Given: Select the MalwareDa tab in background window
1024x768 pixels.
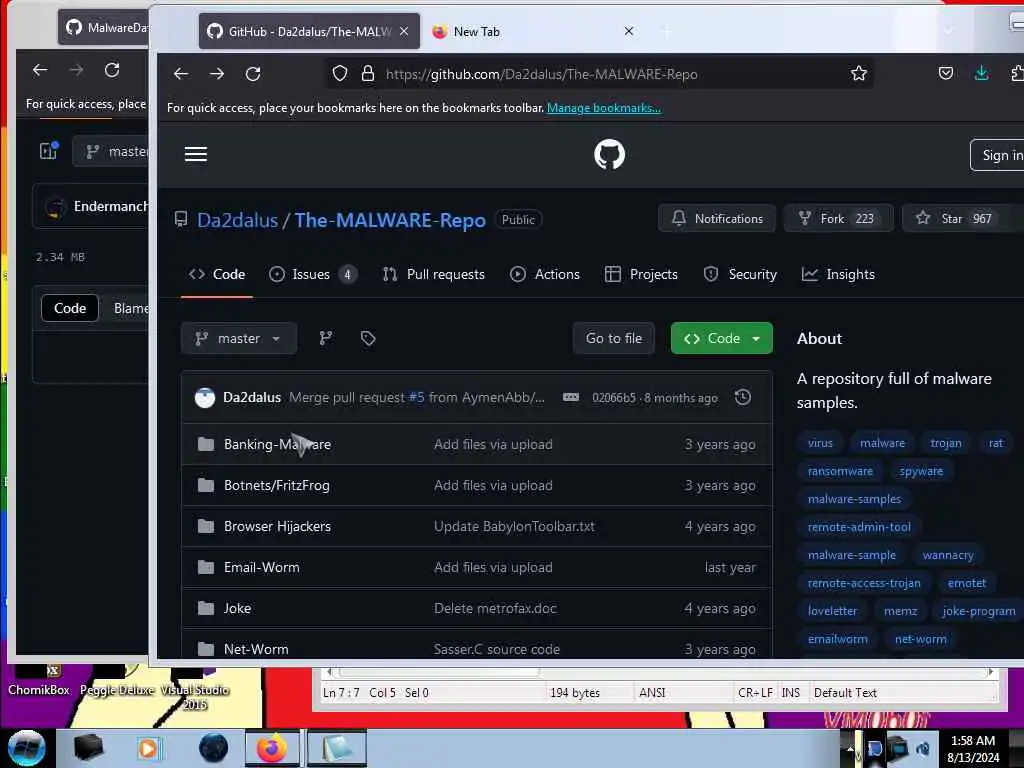Looking at the screenshot, I should pyautogui.click(x=104, y=27).
